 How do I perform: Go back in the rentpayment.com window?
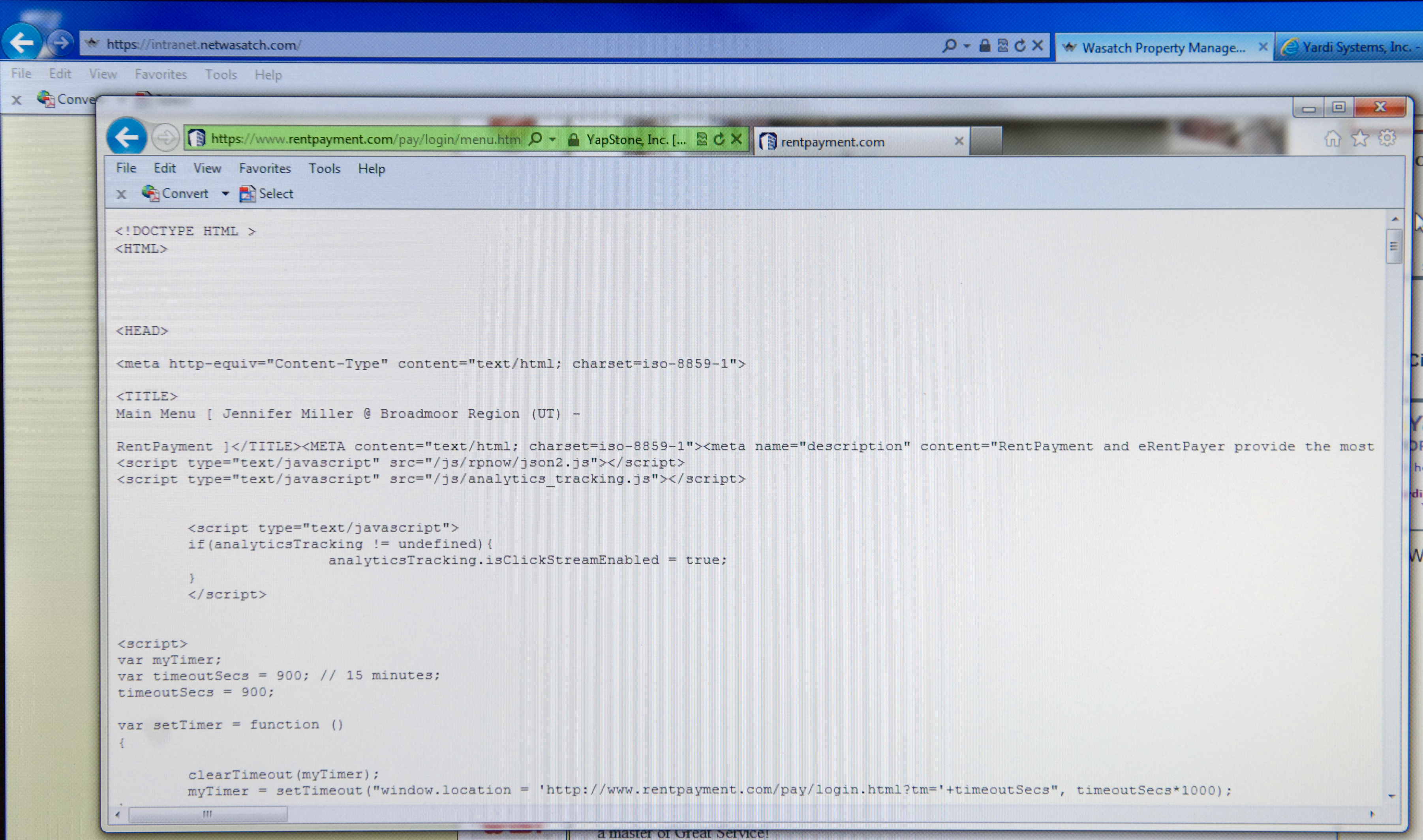[x=127, y=137]
